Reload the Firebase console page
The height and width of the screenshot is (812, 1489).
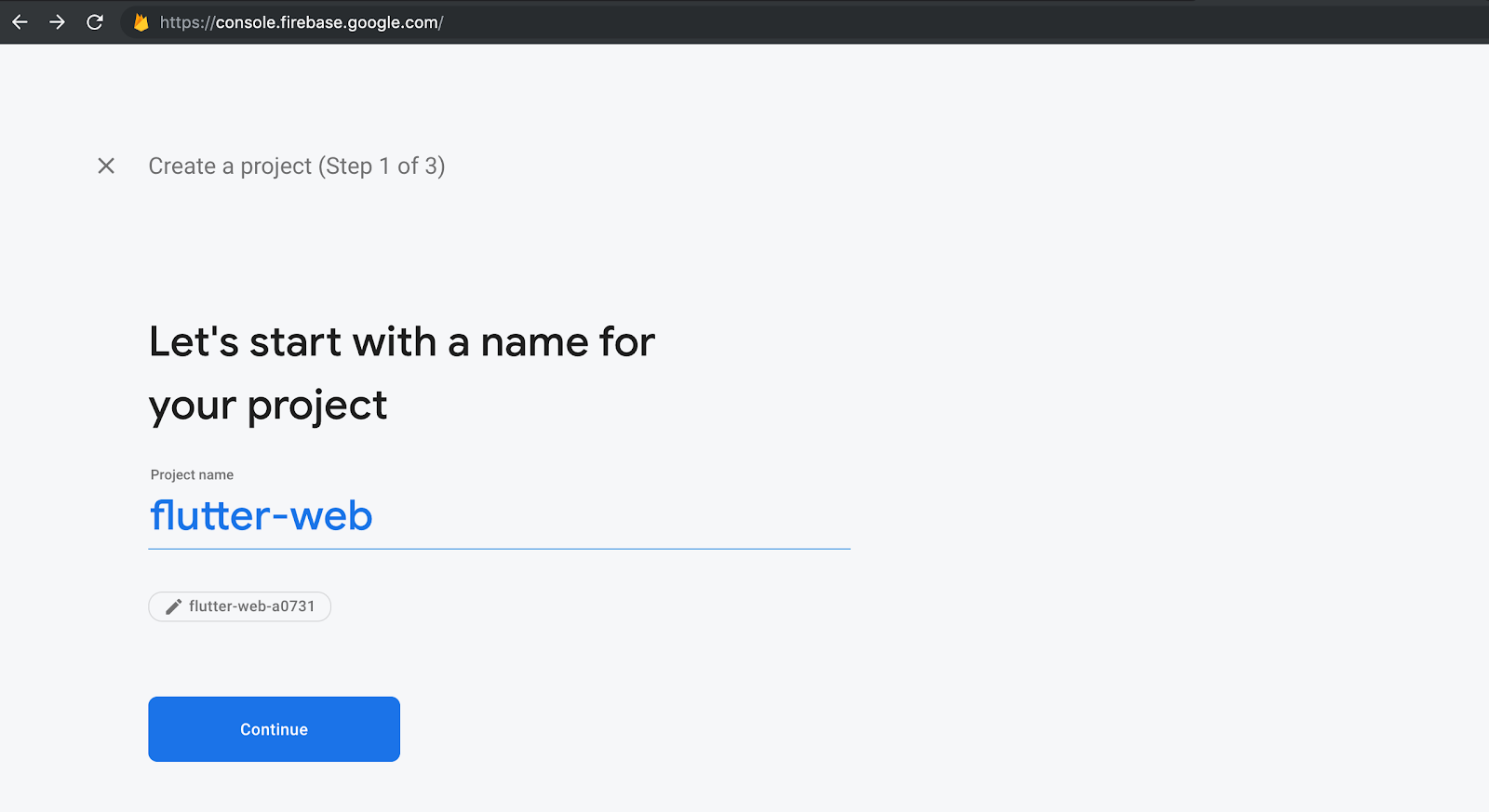95,22
